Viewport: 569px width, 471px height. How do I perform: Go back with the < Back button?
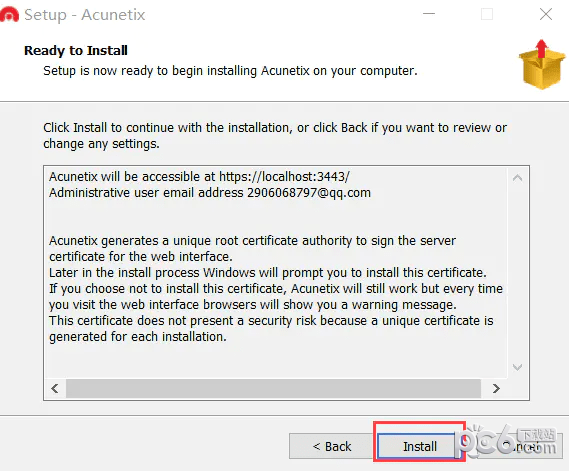[332, 446]
